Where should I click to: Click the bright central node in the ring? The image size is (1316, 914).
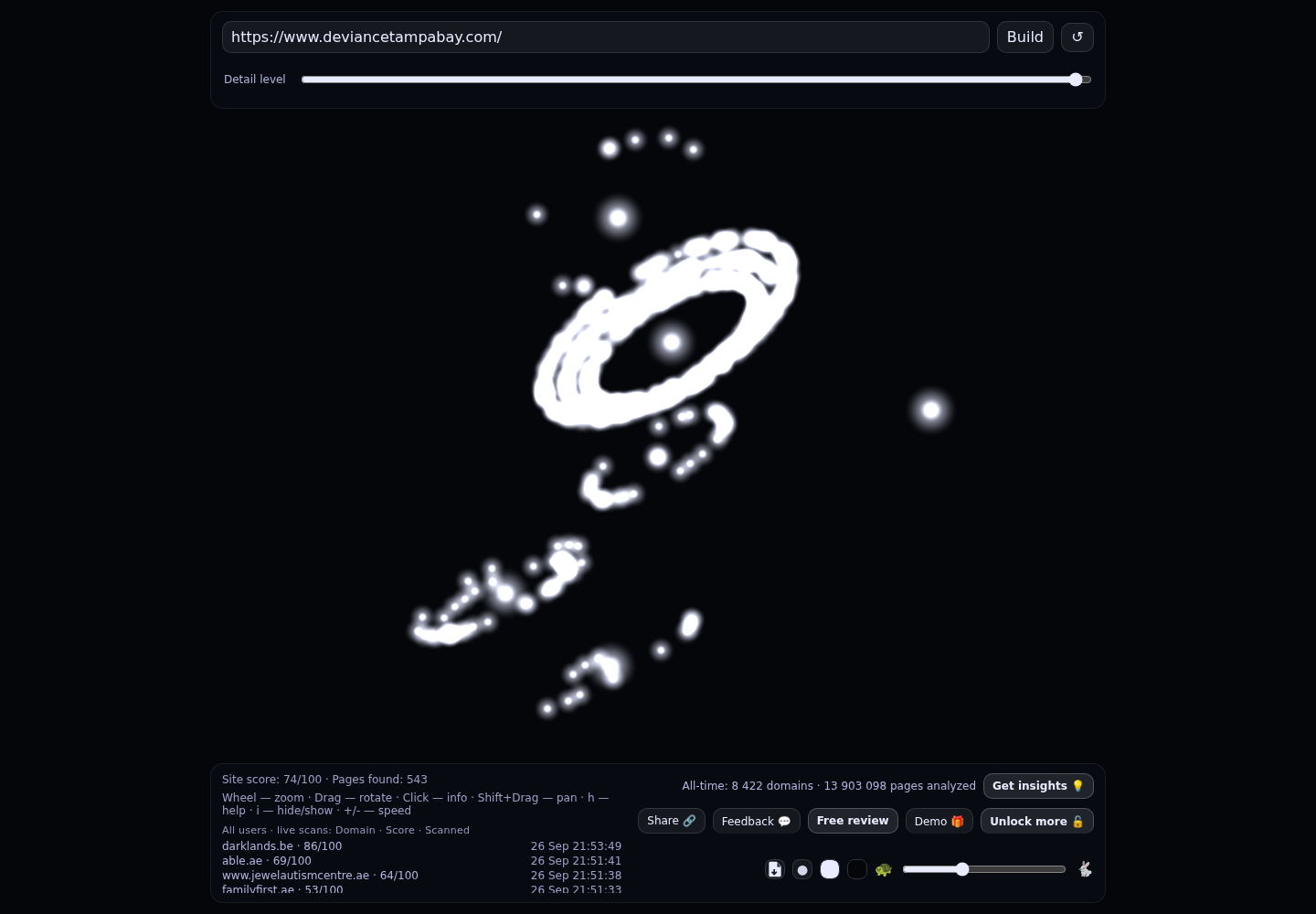(x=672, y=342)
